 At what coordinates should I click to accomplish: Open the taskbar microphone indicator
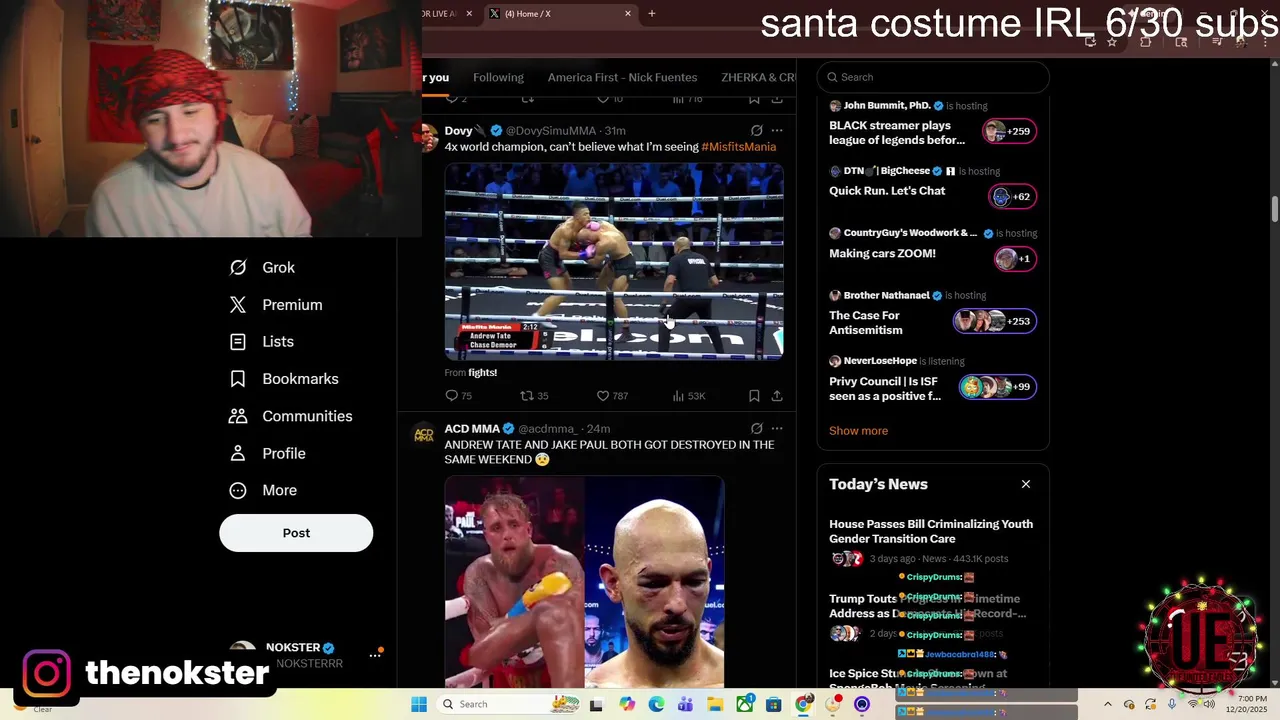pyautogui.click(x=1172, y=704)
